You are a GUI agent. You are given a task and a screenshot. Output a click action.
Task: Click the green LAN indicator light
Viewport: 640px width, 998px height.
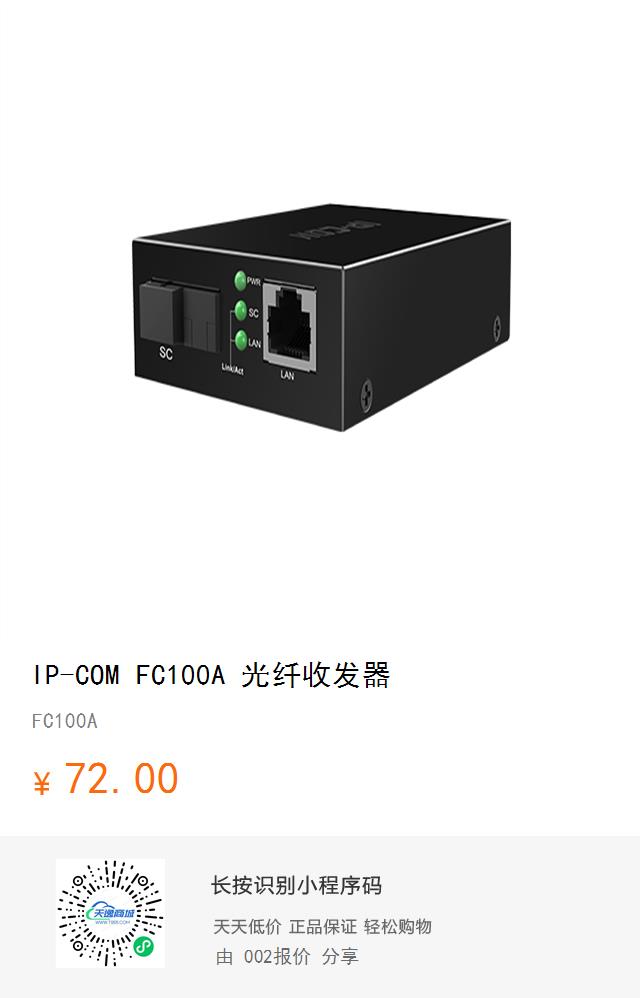click(240, 340)
